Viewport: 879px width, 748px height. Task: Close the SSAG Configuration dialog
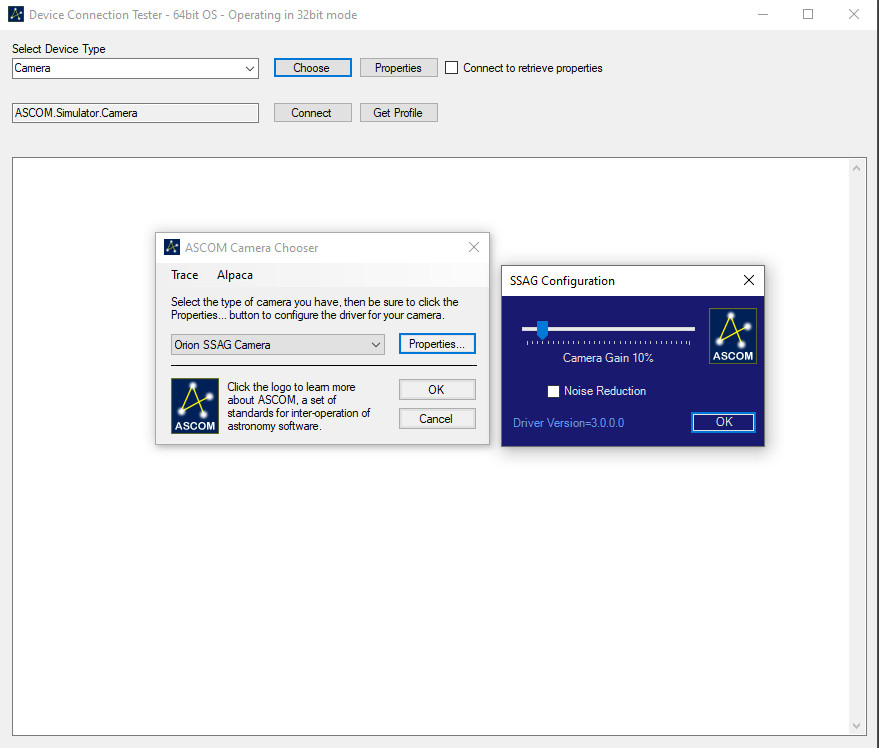pos(749,280)
